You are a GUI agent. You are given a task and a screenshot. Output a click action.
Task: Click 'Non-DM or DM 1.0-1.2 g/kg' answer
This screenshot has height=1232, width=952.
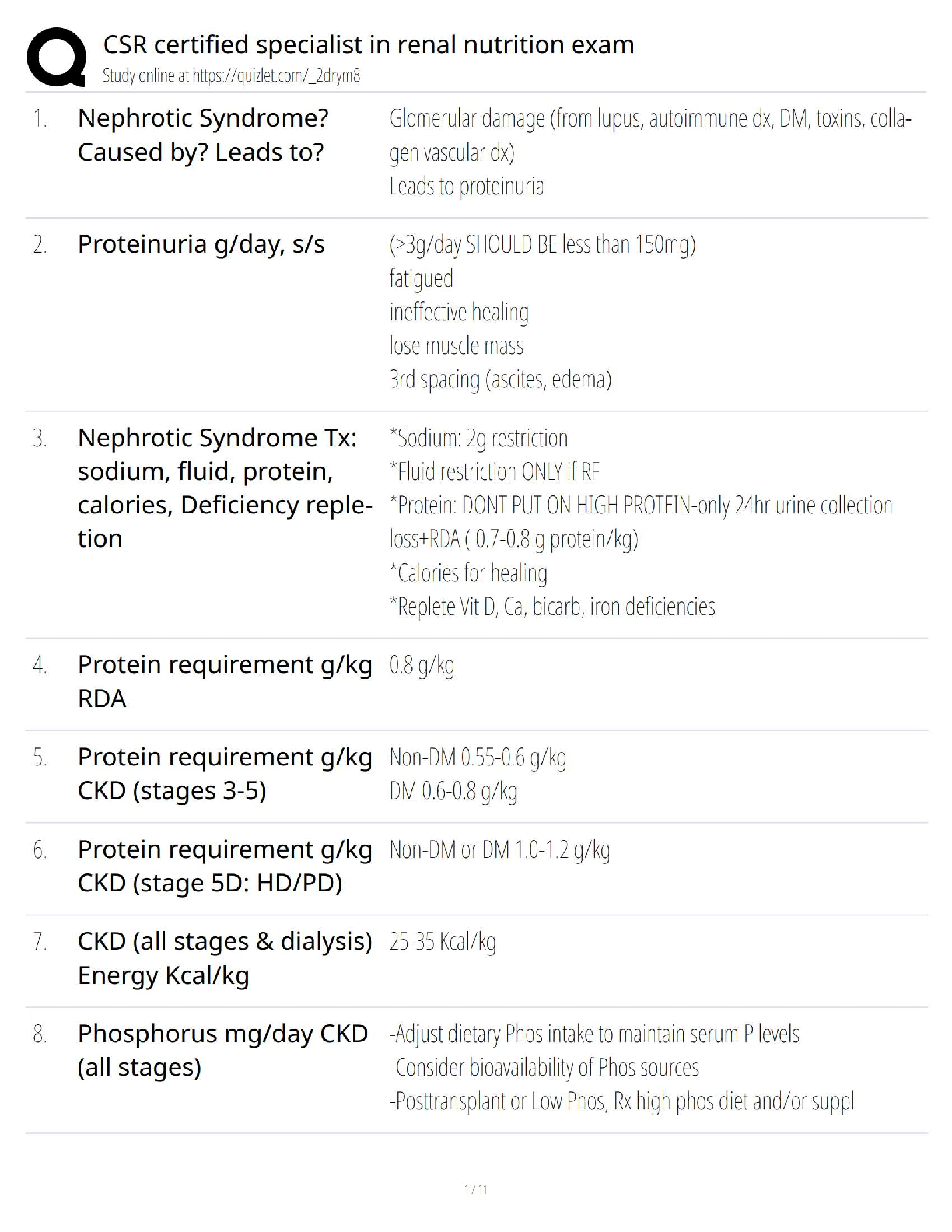point(499,849)
